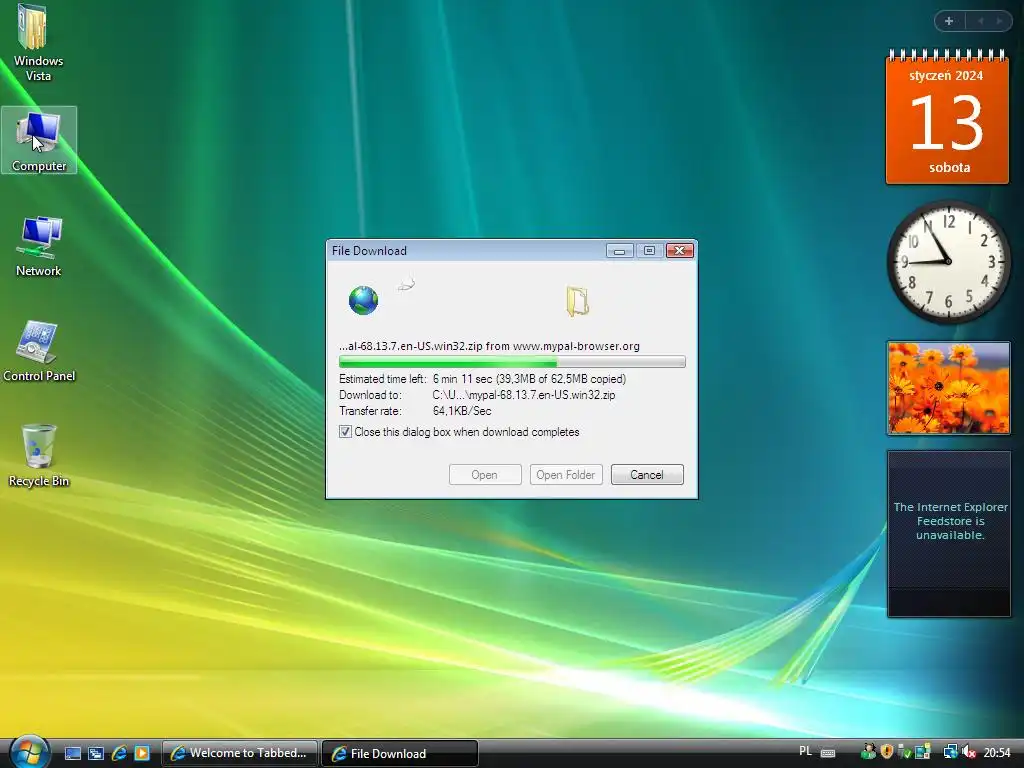This screenshot has height=768, width=1024.
Task: Click the calendar gadget showing 13
Action: click(947, 118)
